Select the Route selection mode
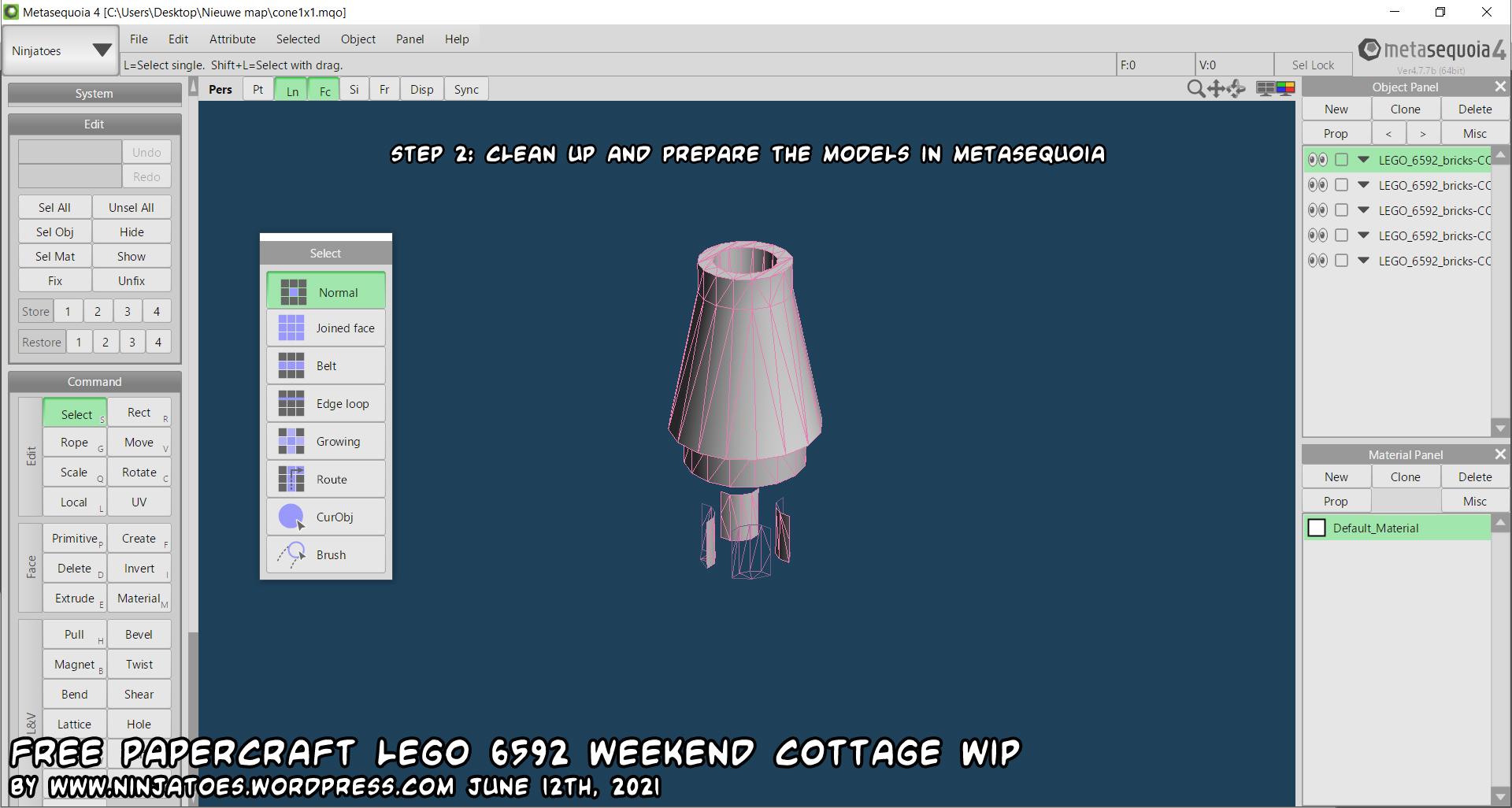The width and height of the screenshot is (1512, 808). click(x=326, y=480)
